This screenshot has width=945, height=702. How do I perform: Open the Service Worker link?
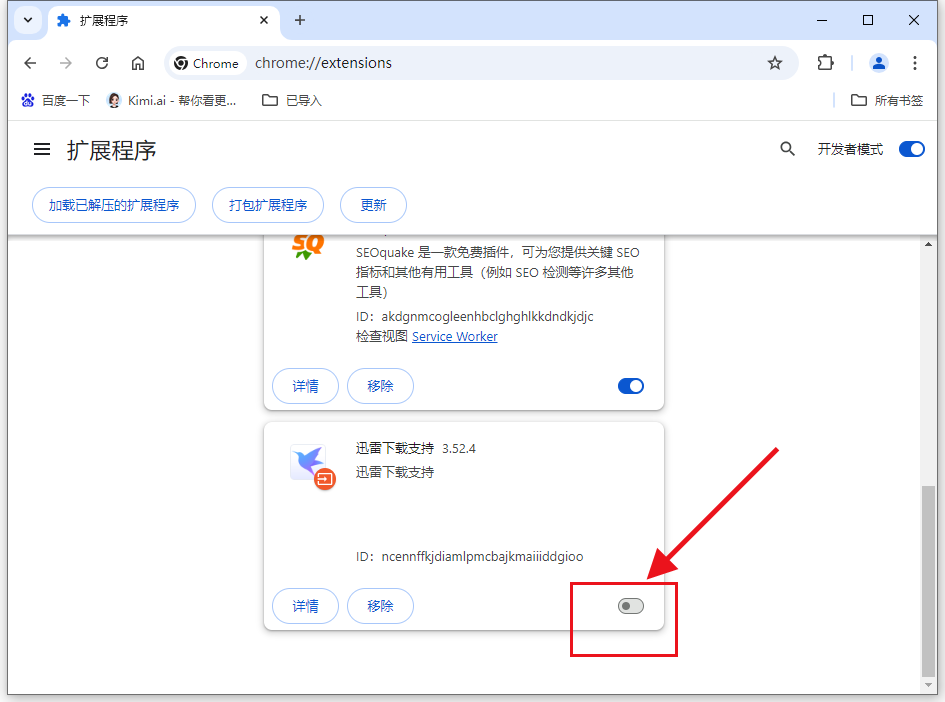(x=454, y=336)
